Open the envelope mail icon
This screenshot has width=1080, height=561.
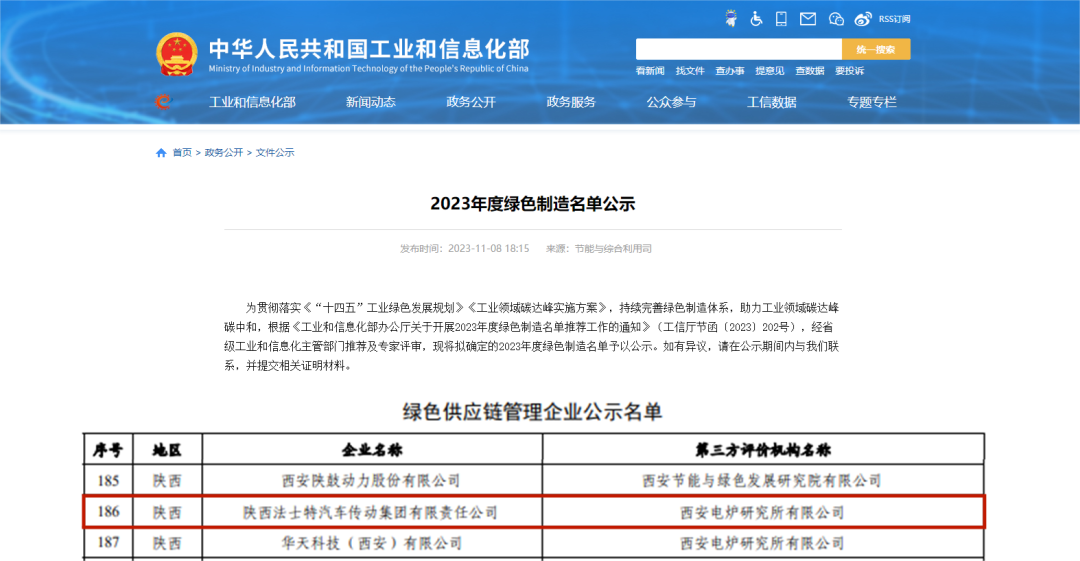pyautogui.click(x=808, y=18)
